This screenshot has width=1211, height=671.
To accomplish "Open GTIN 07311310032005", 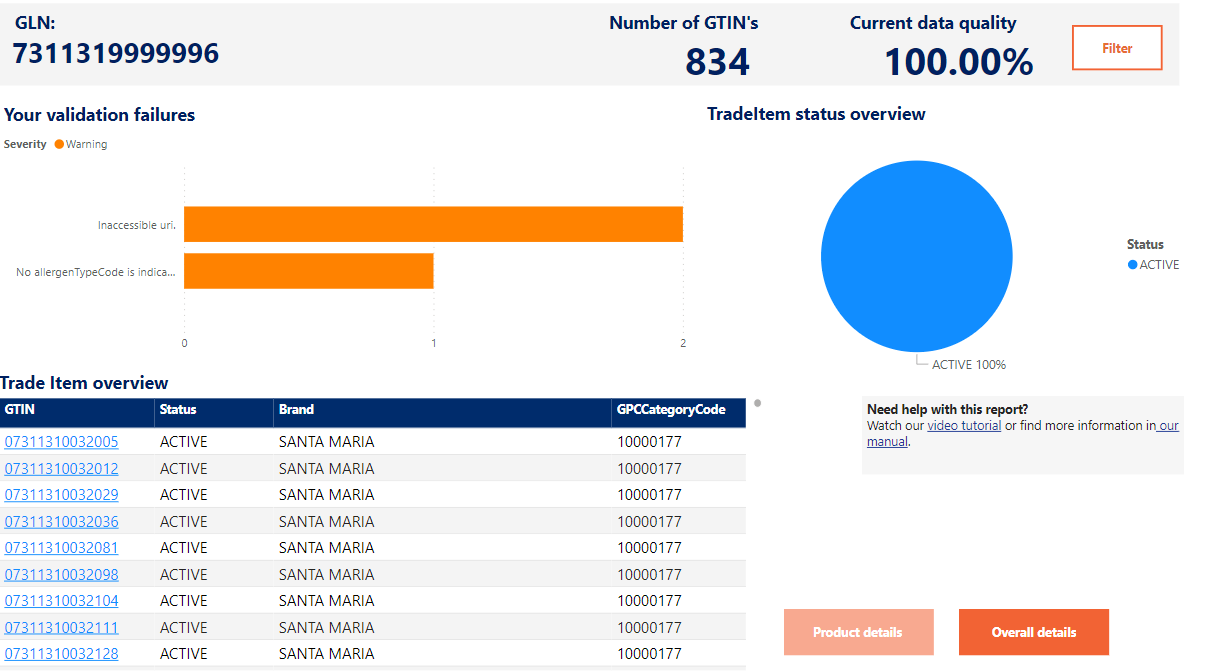I will pos(61,442).
